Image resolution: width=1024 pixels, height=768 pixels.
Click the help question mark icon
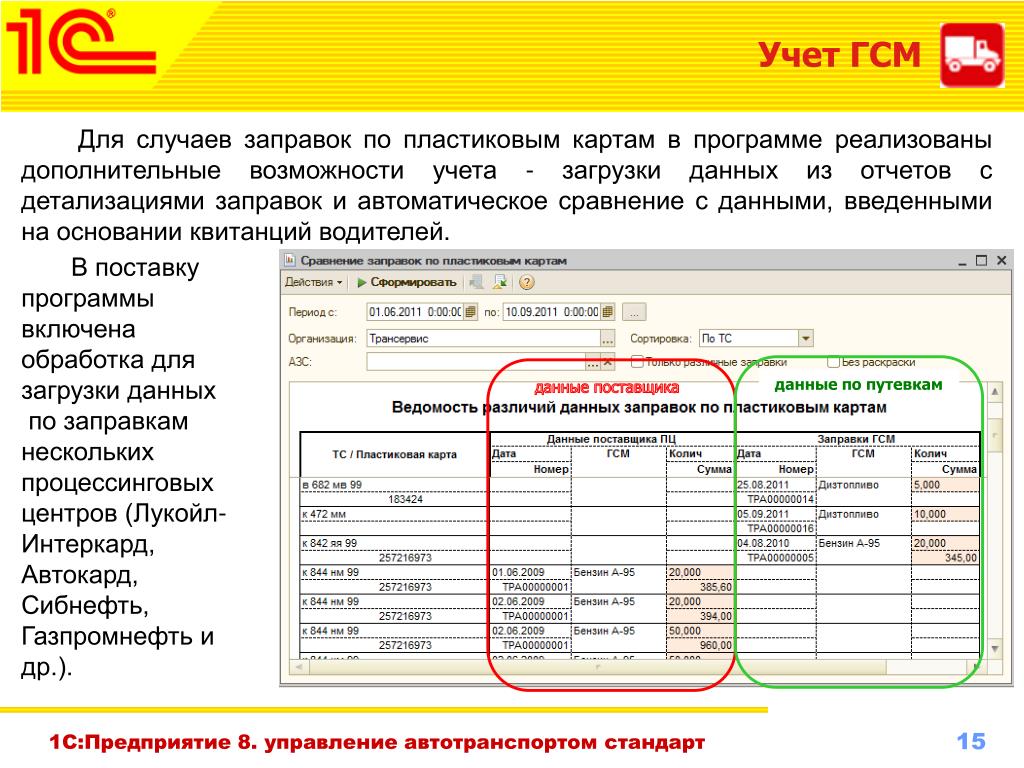pos(526,282)
